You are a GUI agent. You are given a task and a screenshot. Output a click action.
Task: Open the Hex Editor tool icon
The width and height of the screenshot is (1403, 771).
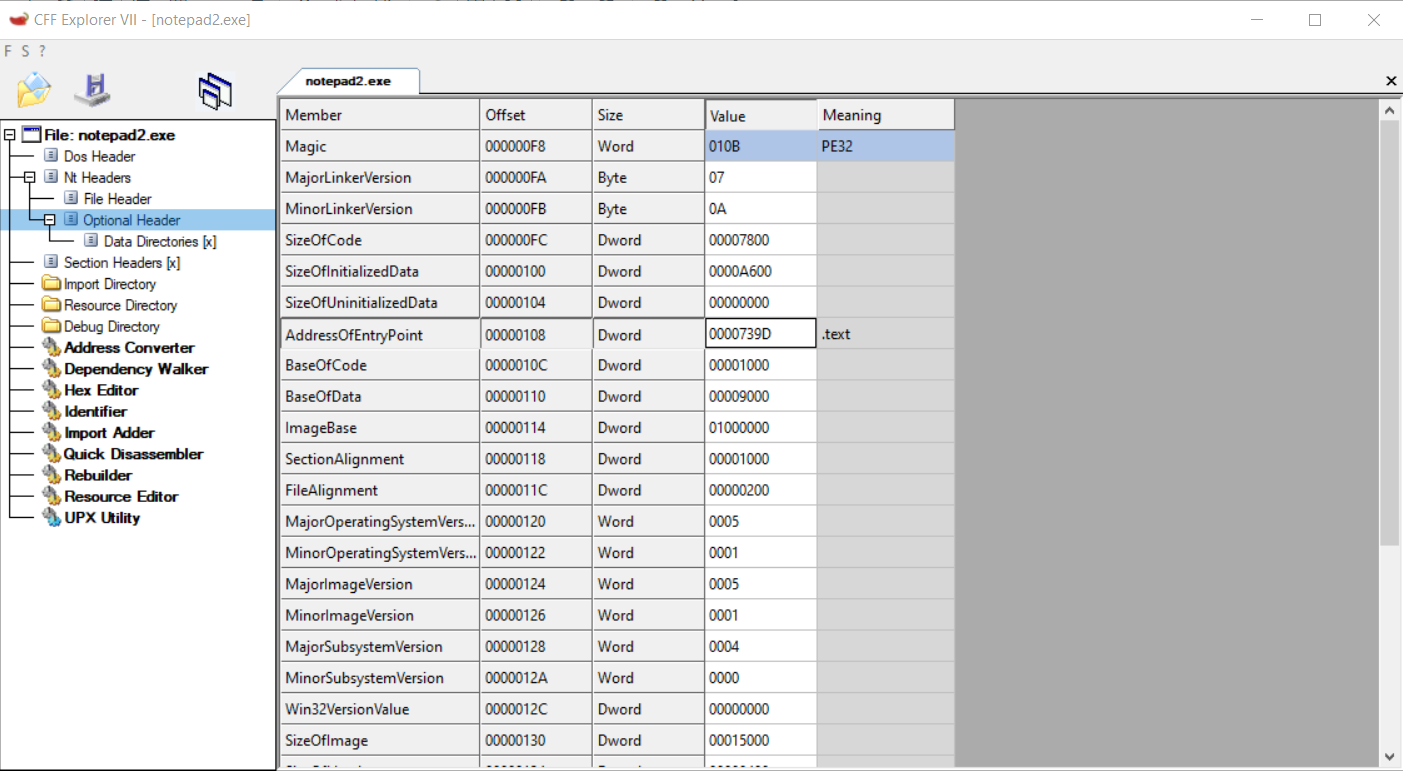(51, 390)
